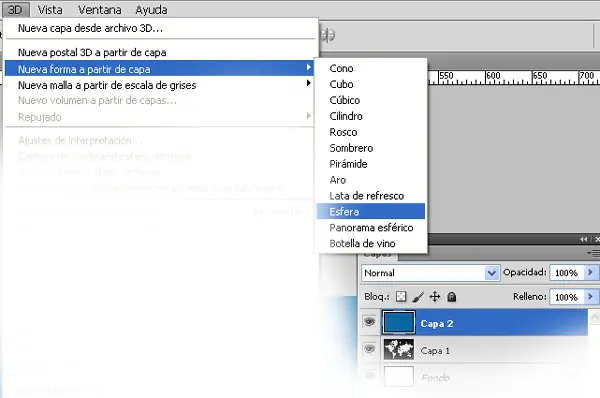This screenshot has width=600, height=398.
Task: Open layers panel options menu icon
Action: click(x=594, y=253)
